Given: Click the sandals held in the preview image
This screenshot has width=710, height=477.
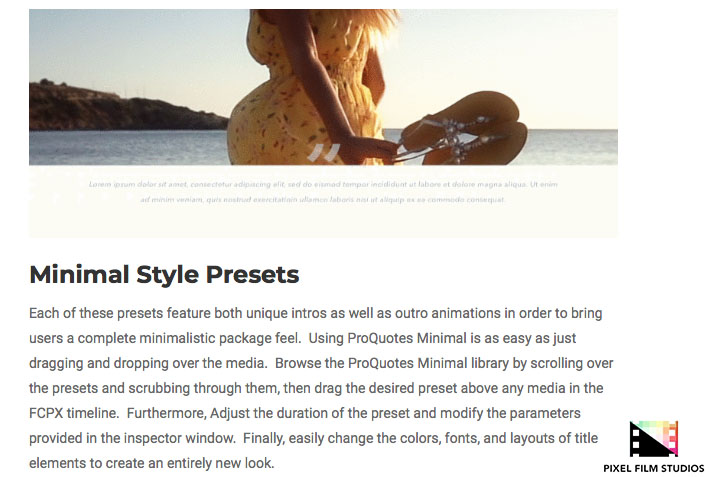Looking at the screenshot, I should point(470,137).
